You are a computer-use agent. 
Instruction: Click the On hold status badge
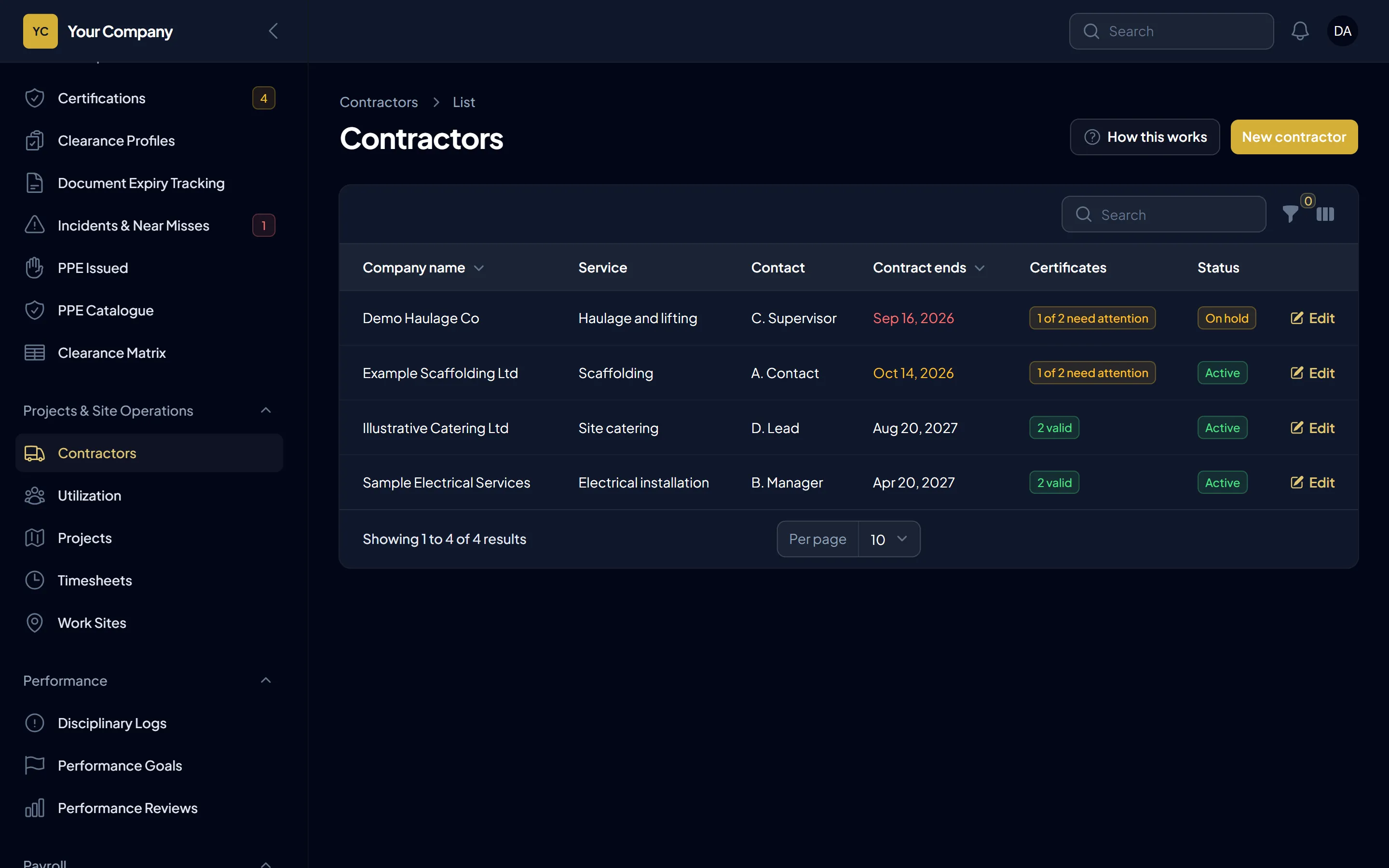click(1226, 318)
